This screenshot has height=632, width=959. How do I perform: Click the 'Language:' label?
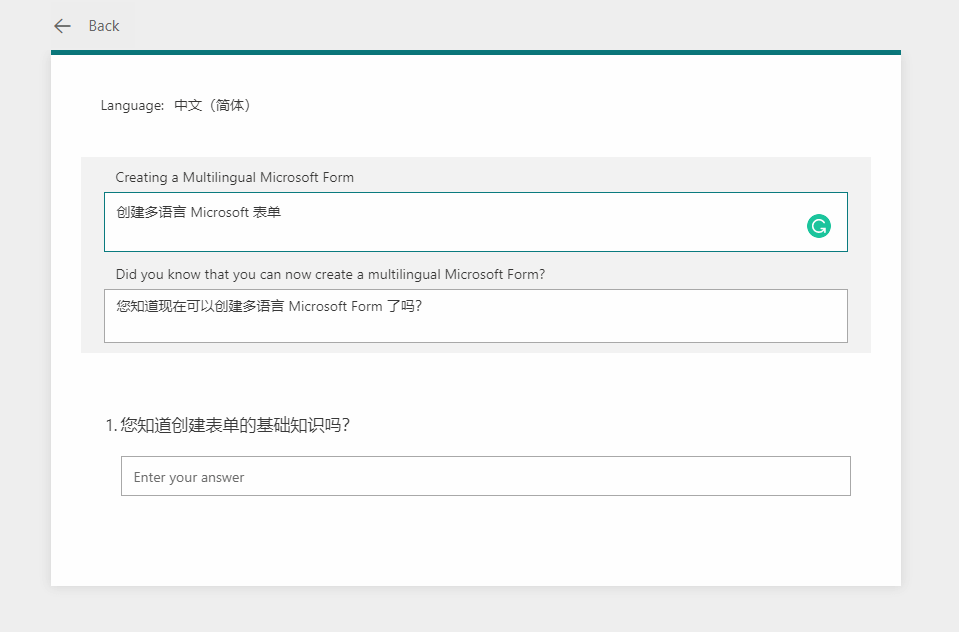(133, 105)
